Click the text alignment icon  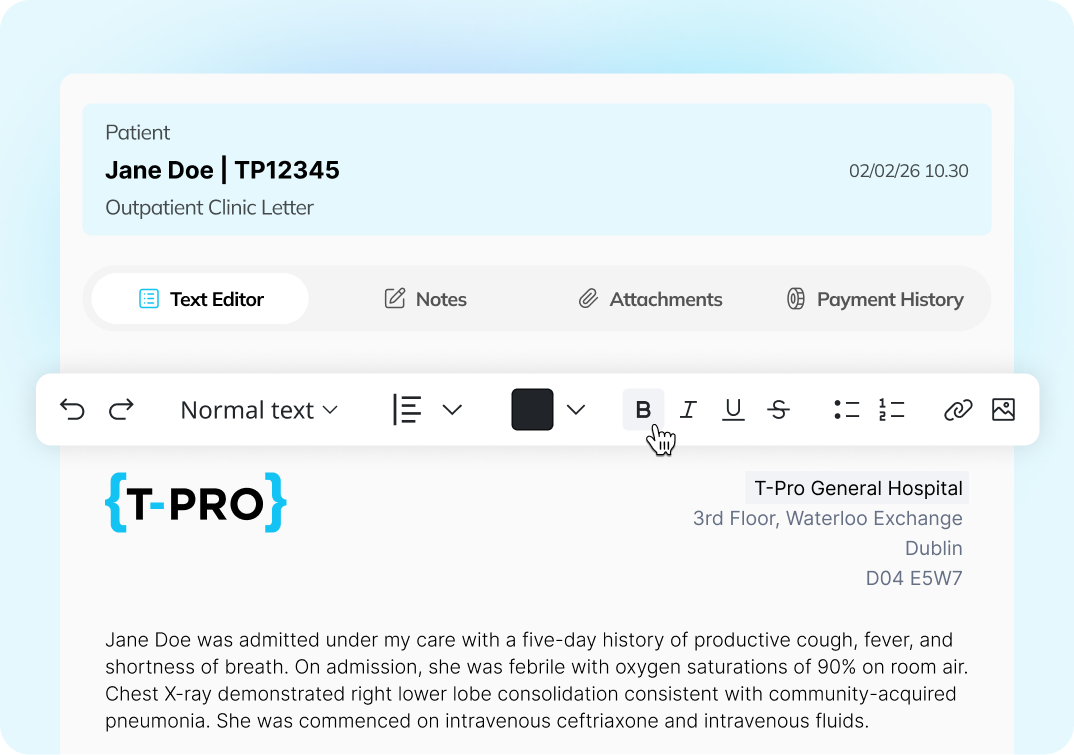pos(407,410)
